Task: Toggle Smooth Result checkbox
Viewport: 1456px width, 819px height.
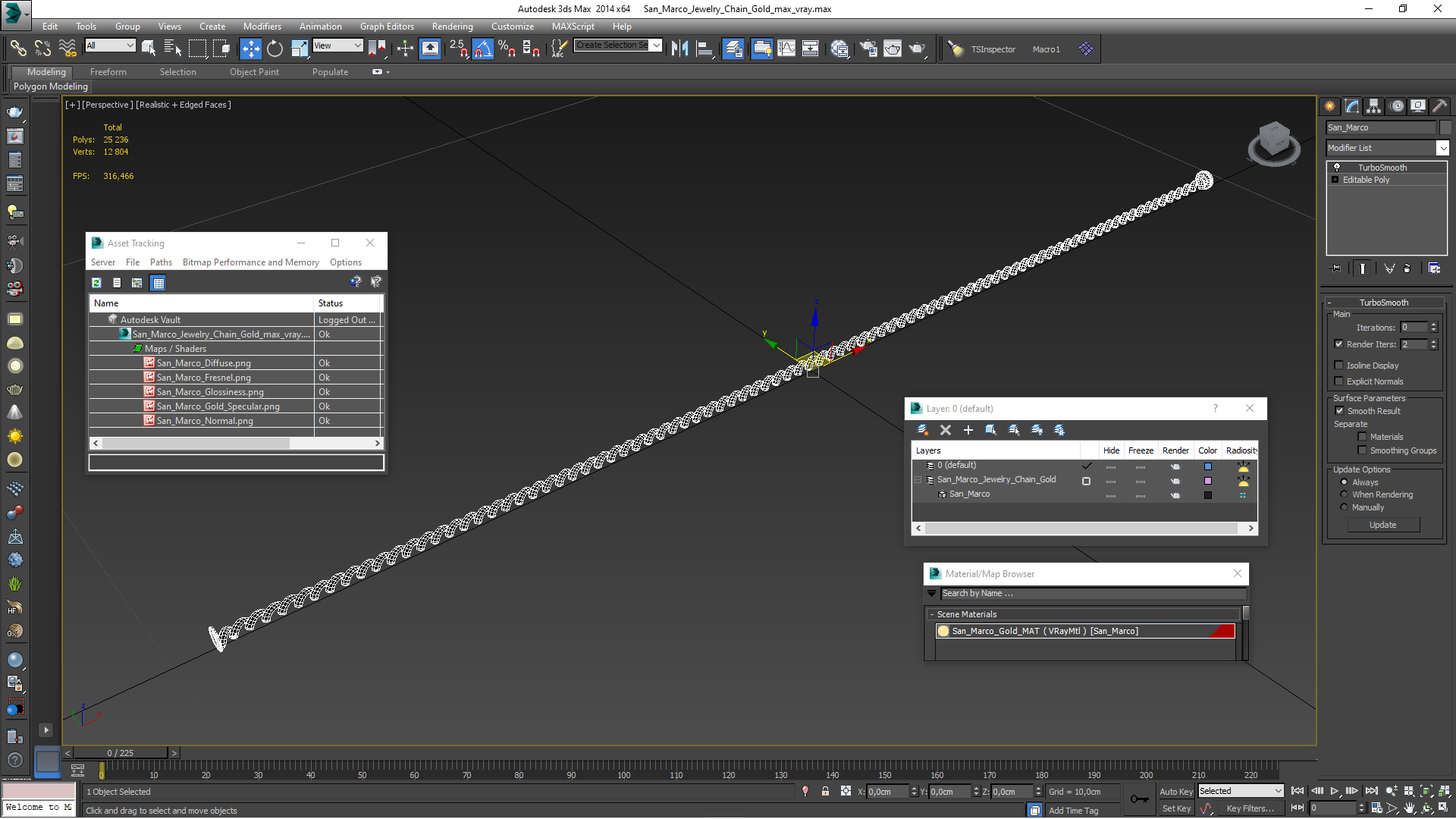Action: [x=1340, y=411]
